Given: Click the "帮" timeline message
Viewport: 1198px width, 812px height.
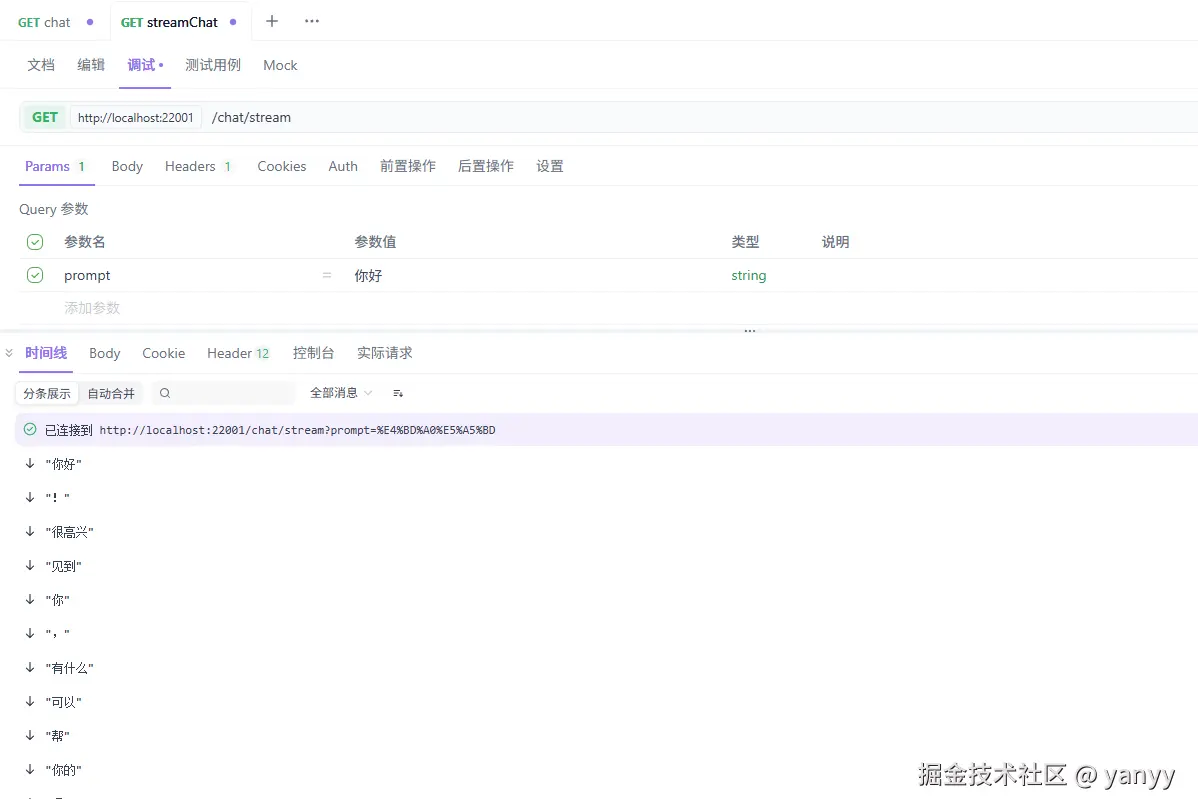Looking at the screenshot, I should point(57,736).
